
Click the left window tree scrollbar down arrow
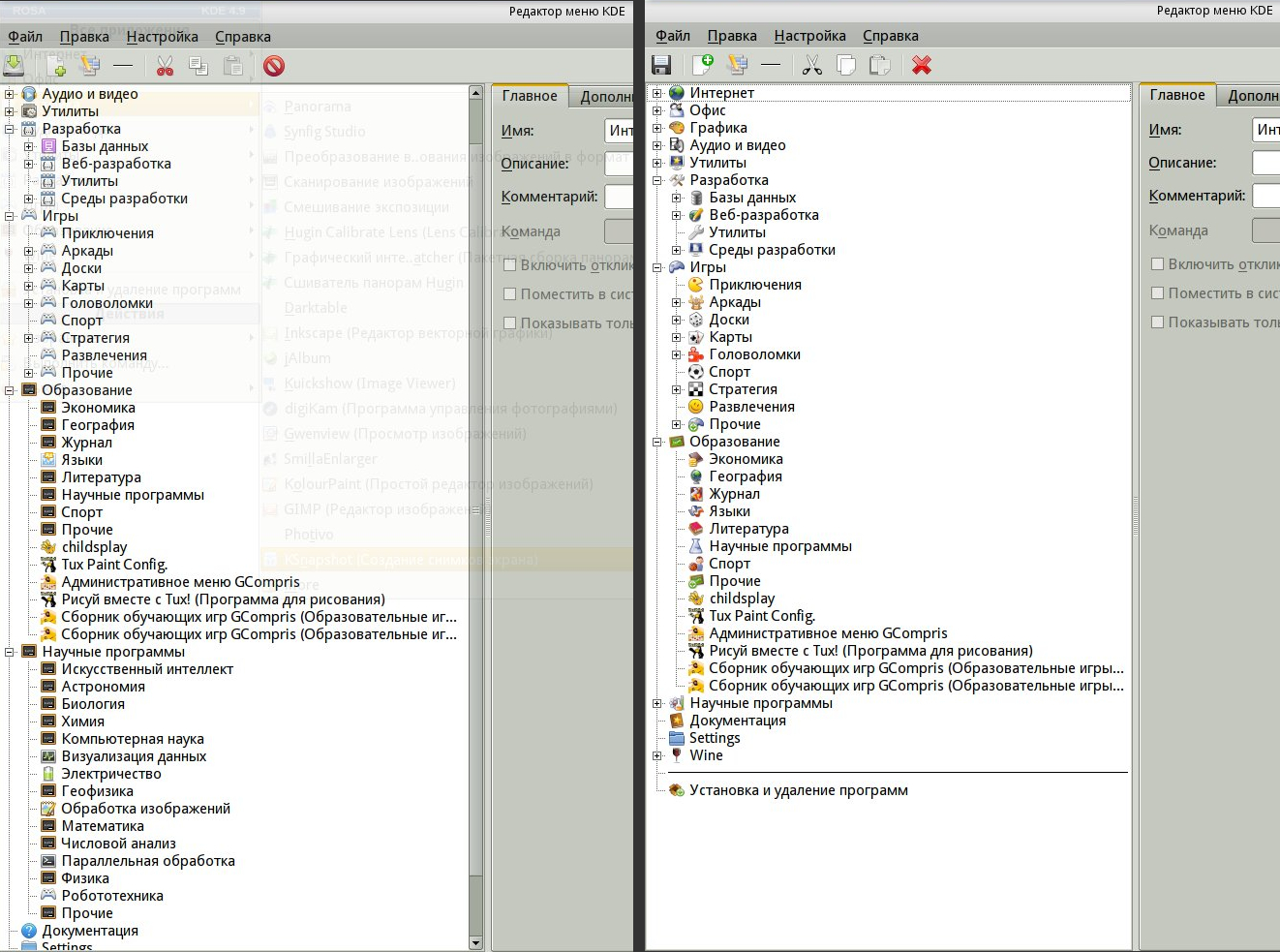475,942
